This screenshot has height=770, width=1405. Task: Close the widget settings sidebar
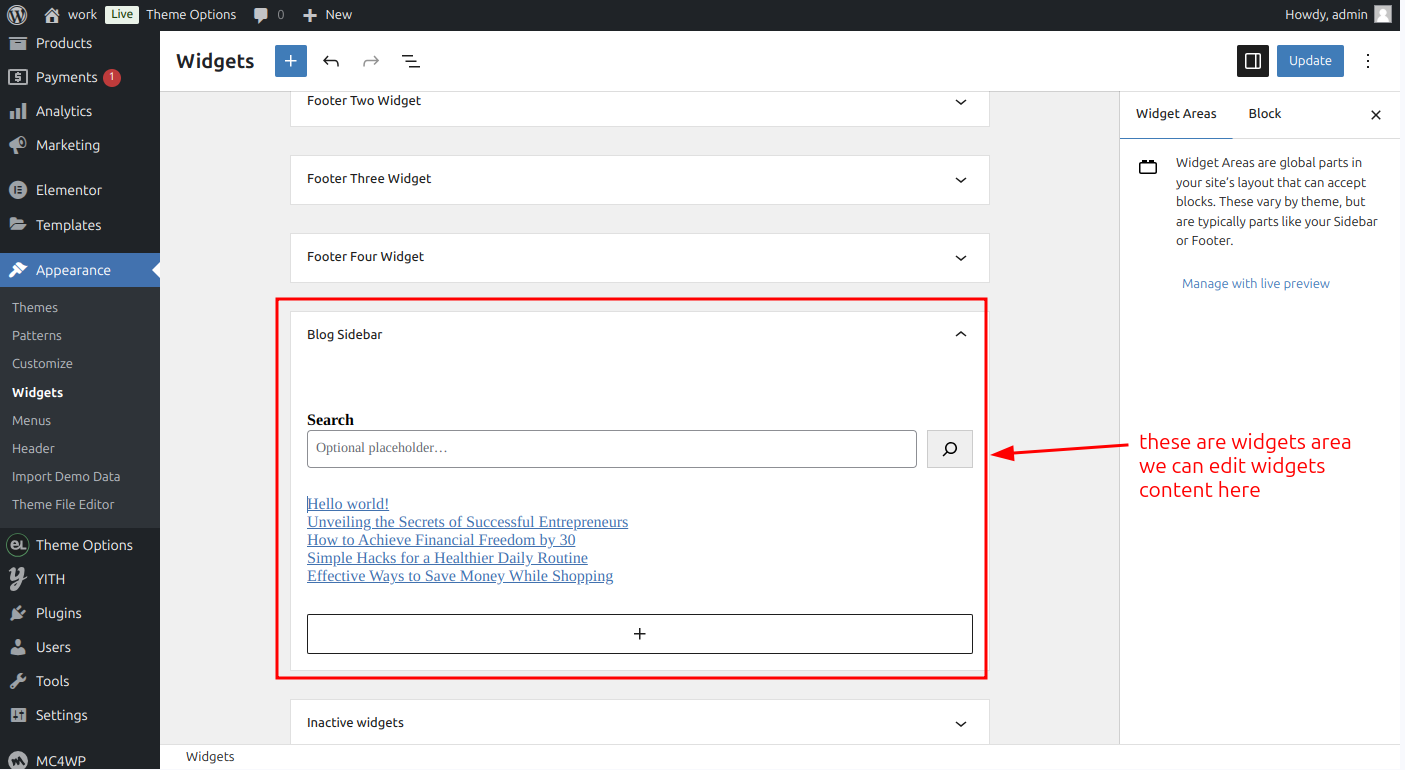(x=1376, y=115)
